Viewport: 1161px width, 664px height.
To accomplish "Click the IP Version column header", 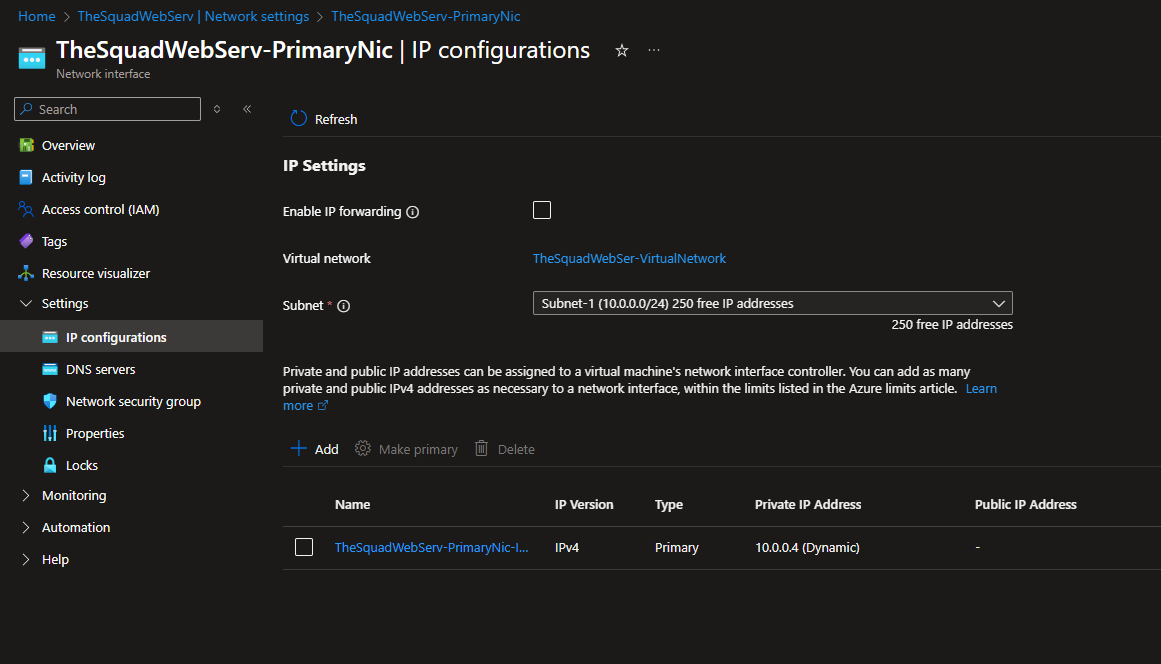I will tap(584, 505).
